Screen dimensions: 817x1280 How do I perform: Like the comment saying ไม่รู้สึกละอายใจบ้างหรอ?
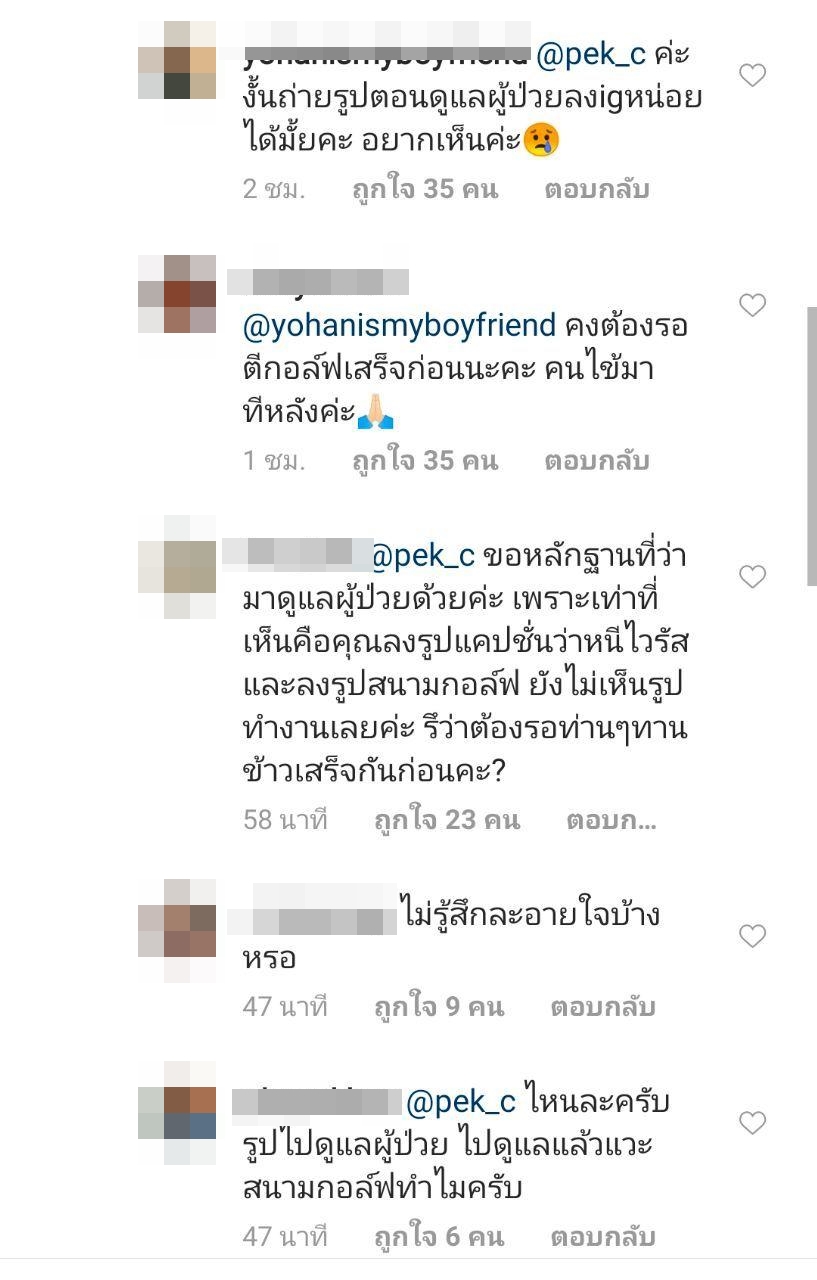[752, 936]
